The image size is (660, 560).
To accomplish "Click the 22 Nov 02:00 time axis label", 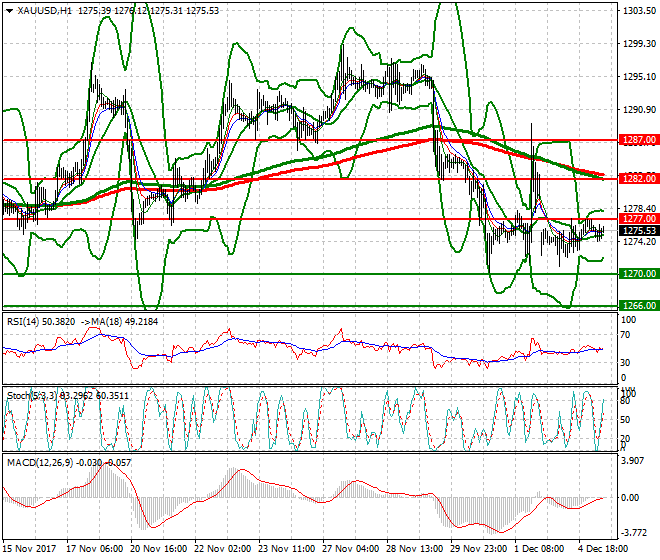I will coord(223,549).
